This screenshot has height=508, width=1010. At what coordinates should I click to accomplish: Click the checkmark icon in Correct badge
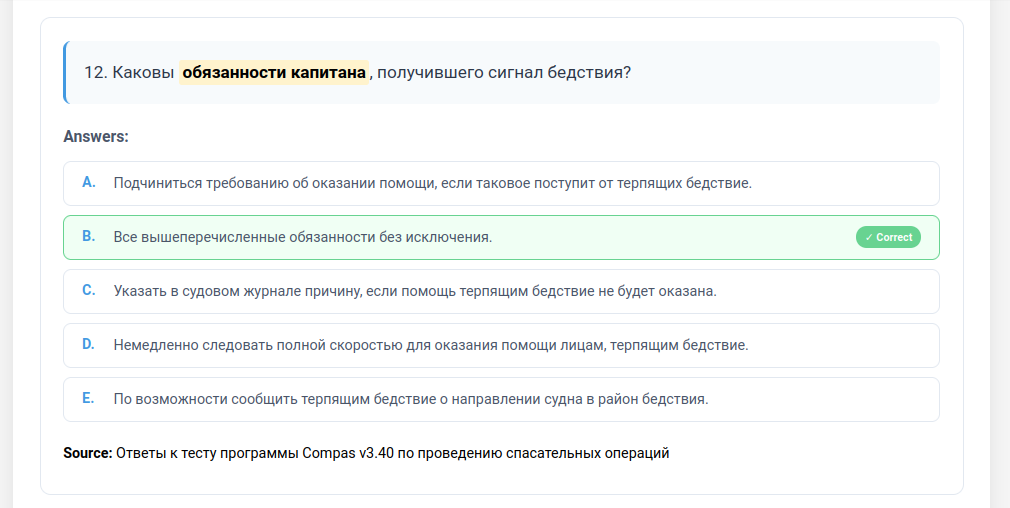pyautogui.click(x=869, y=237)
